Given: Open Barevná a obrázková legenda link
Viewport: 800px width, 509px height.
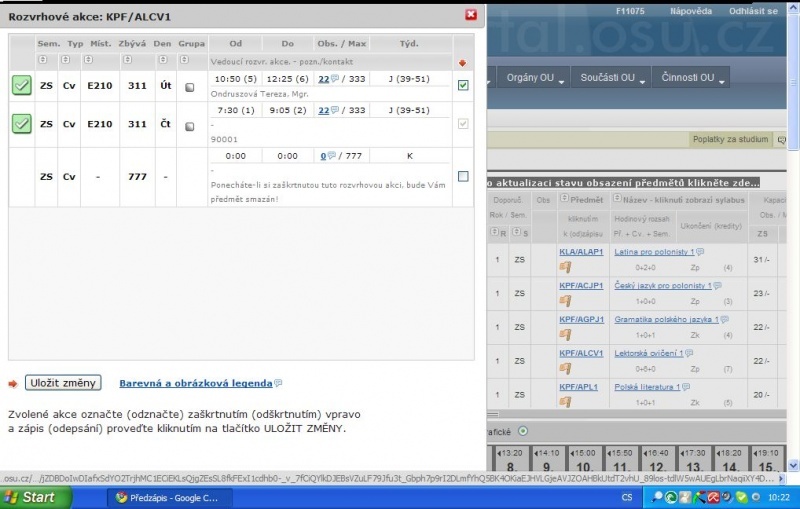Looking at the screenshot, I should tap(195, 383).
